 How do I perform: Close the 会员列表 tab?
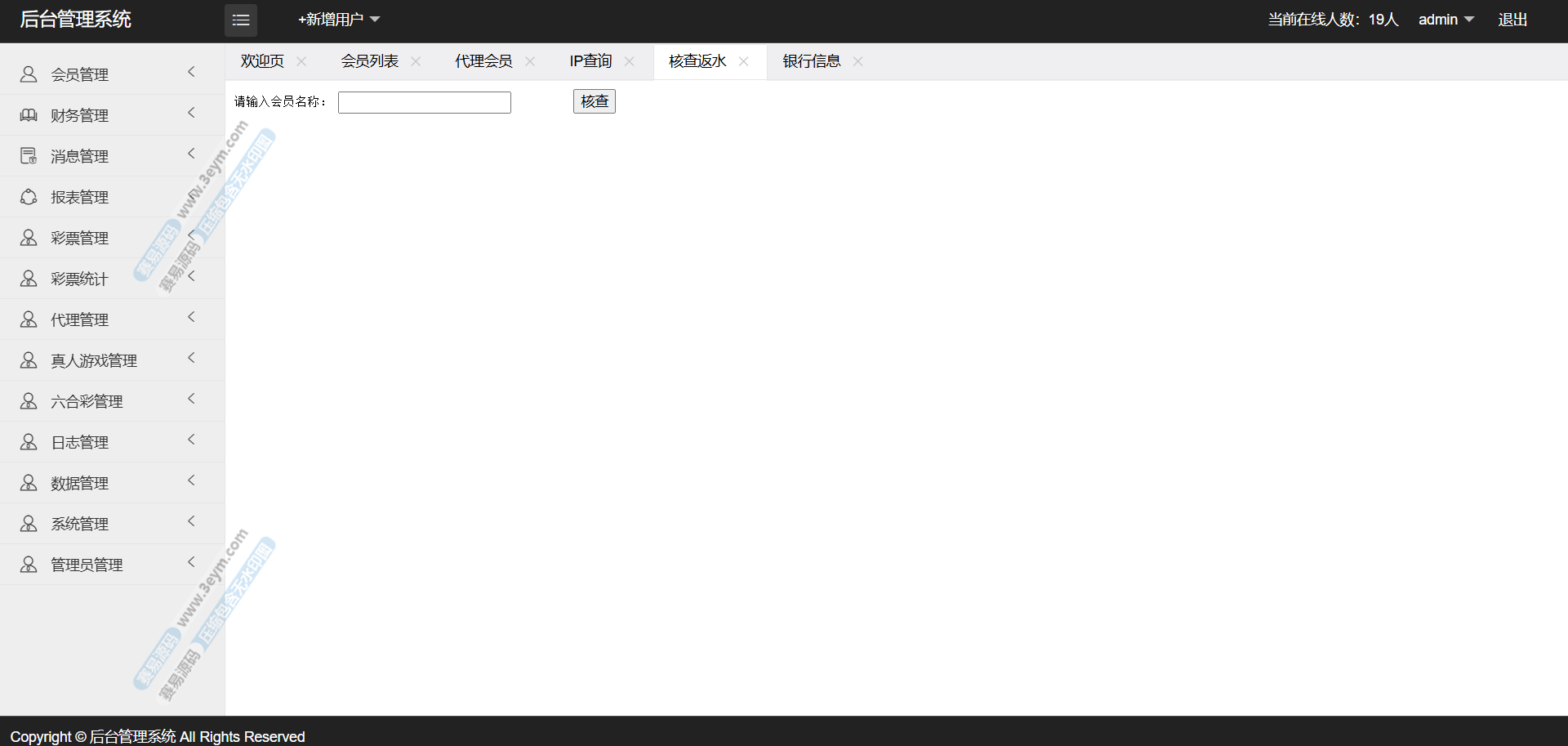416,61
